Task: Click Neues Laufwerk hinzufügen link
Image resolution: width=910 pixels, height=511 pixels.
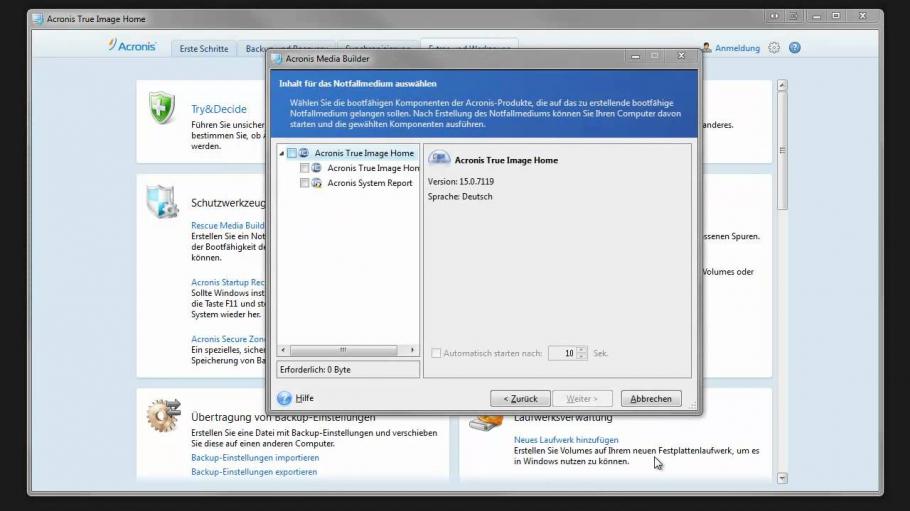Action: pyautogui.click(x=566, y=440)
